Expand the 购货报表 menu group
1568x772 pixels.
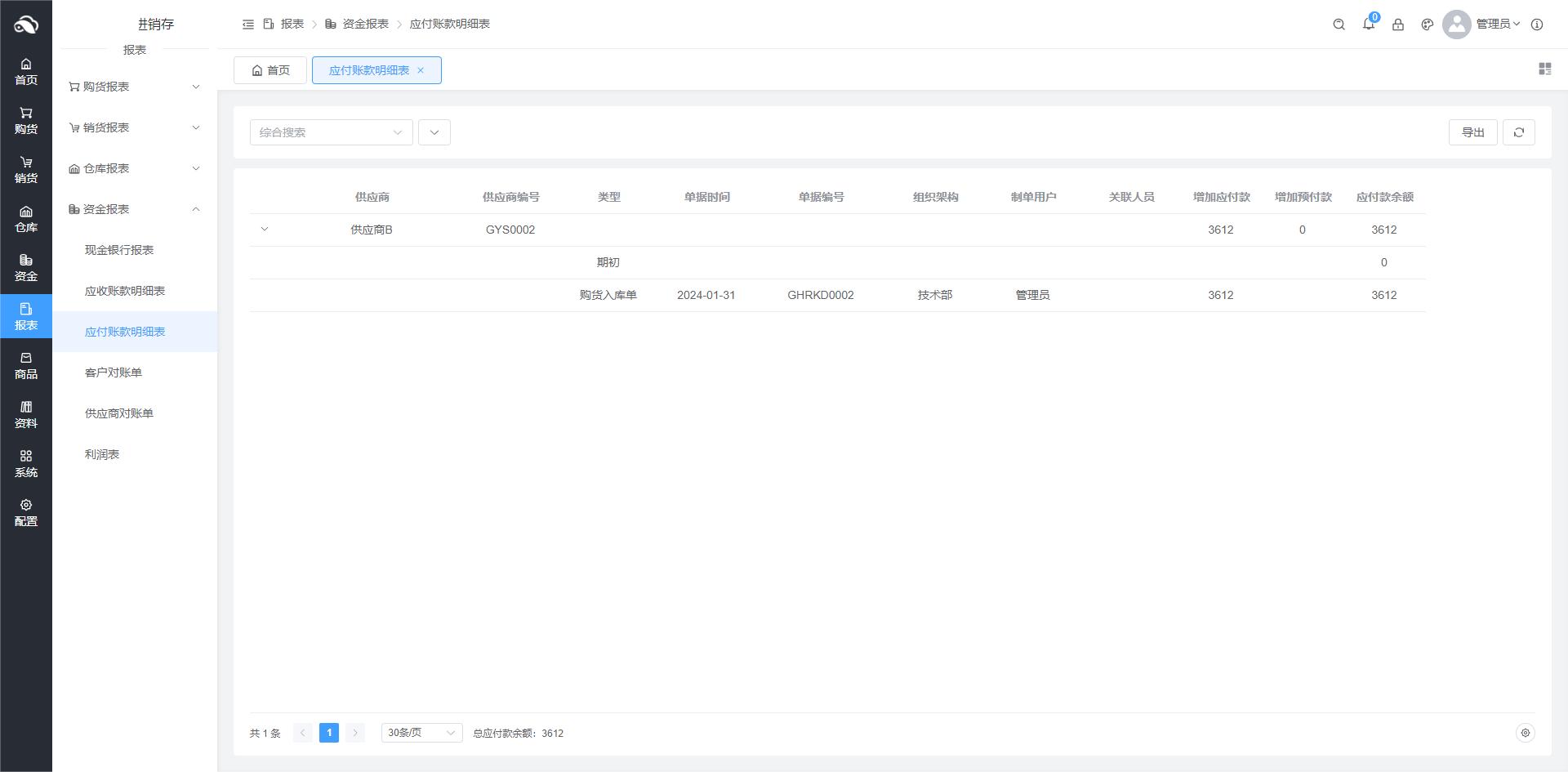click(x=135, y=87)
